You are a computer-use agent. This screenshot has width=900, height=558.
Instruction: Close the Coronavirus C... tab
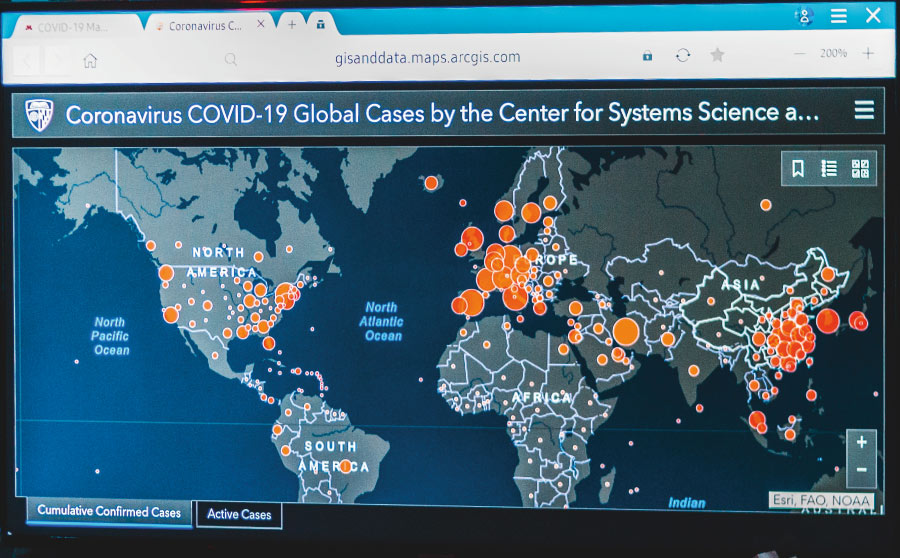click(261, 24)
